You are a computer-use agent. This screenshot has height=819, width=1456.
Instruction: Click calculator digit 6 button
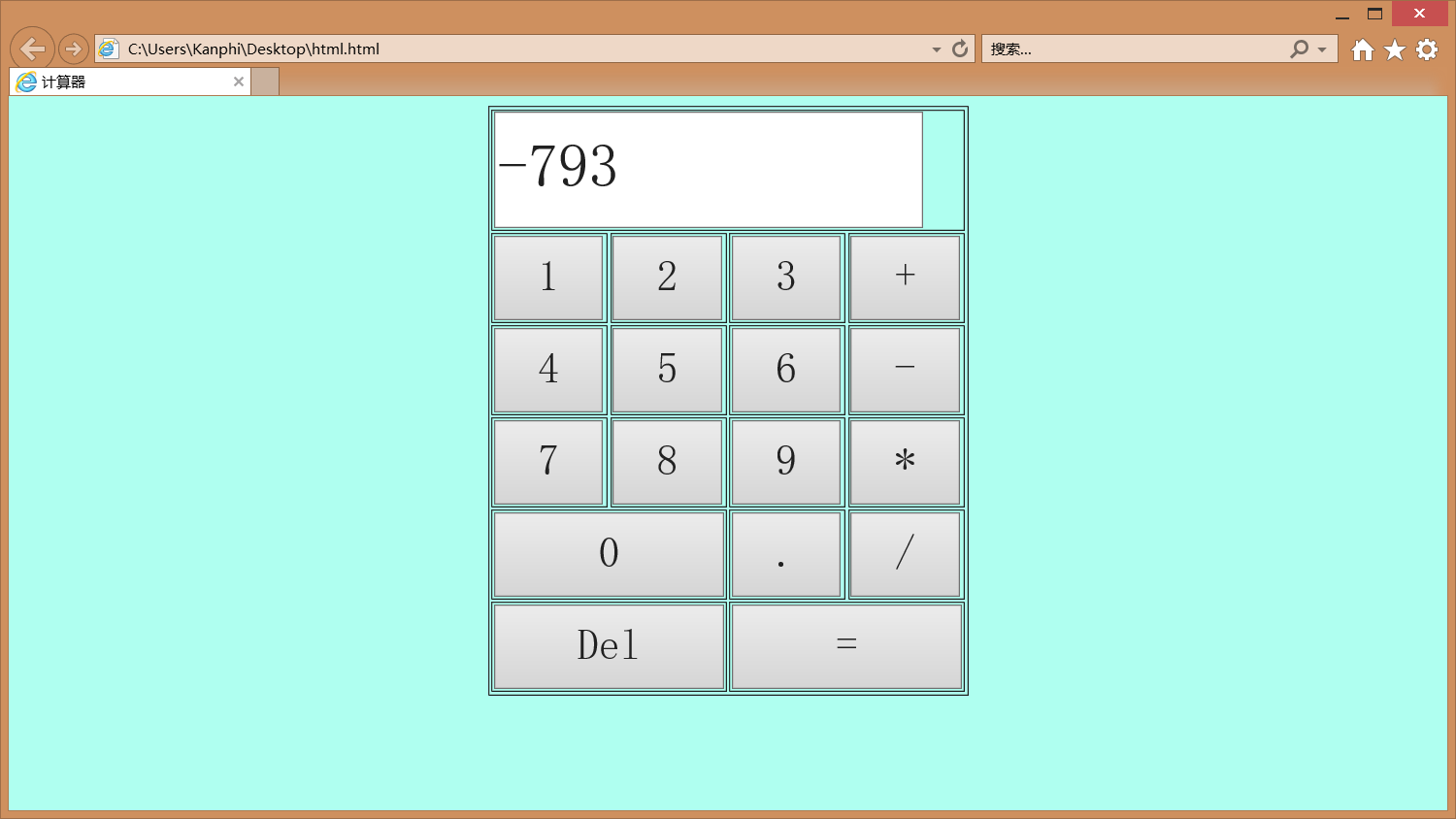(786, 370)
